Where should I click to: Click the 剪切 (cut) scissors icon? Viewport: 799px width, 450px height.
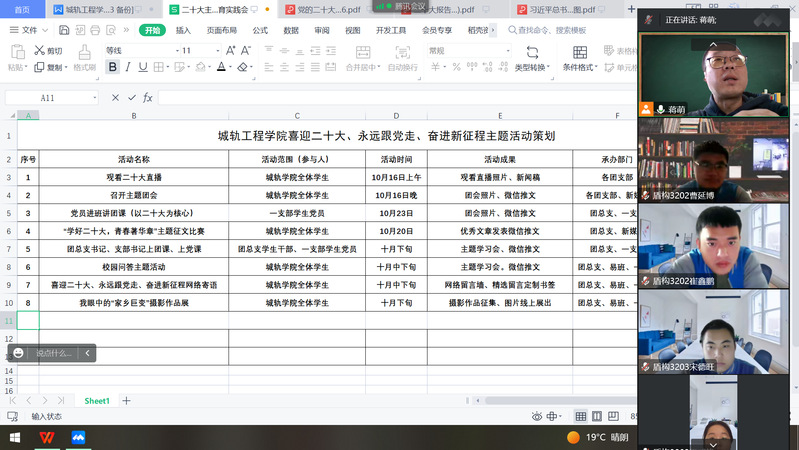point(40,51)
